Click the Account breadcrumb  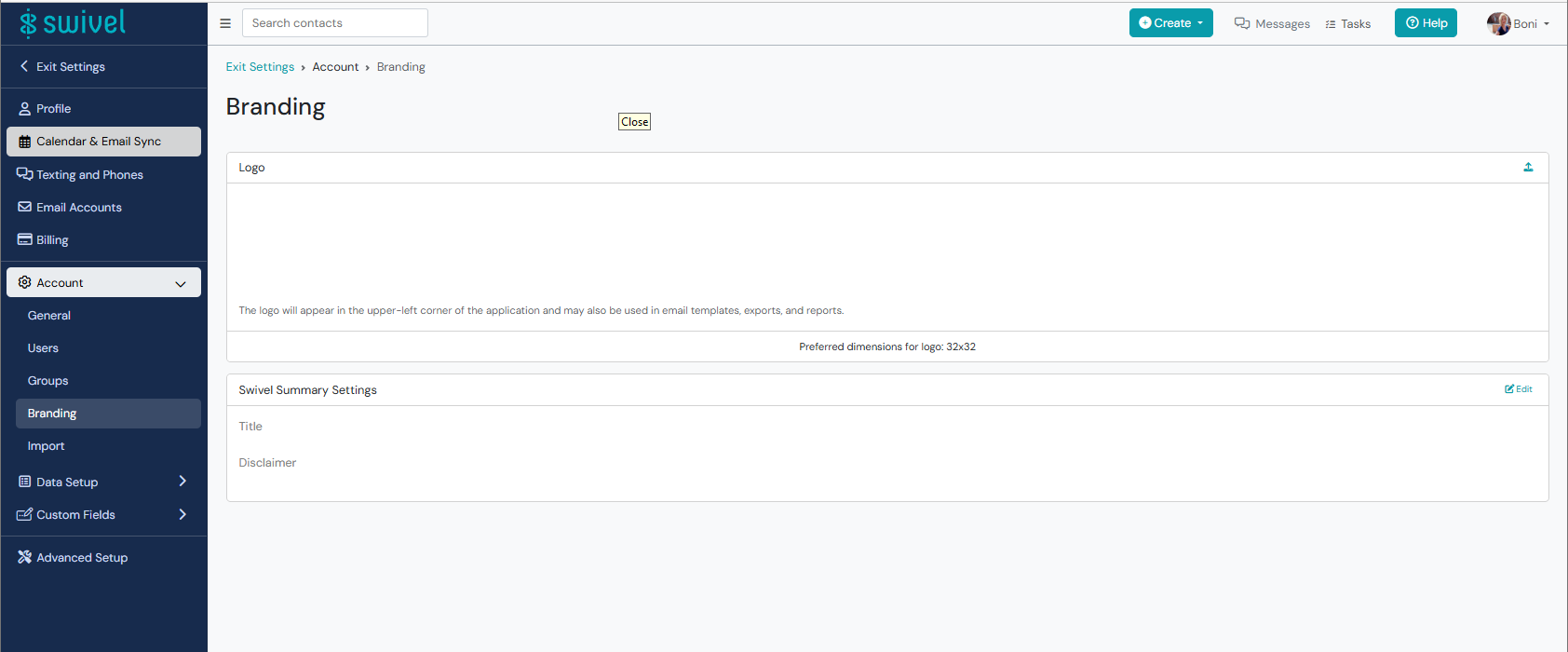click(x=335, y=67)
